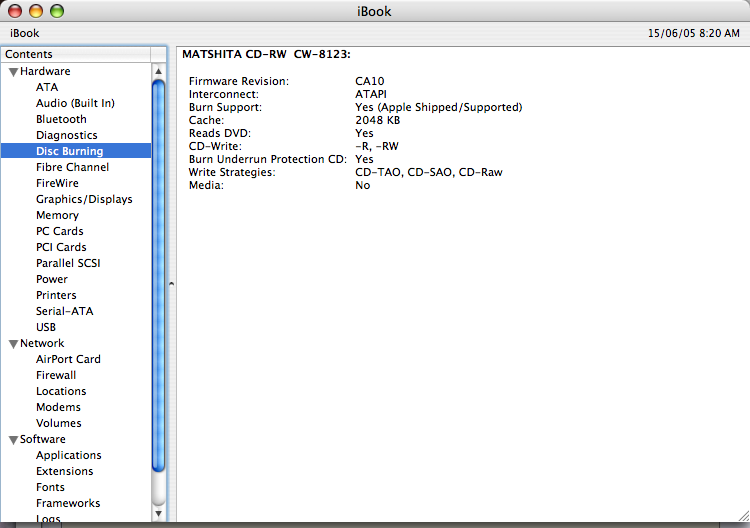This screenshot has height=528, width=750.
Task: Select Fonts under Software
Action: (x=50, y=487)
